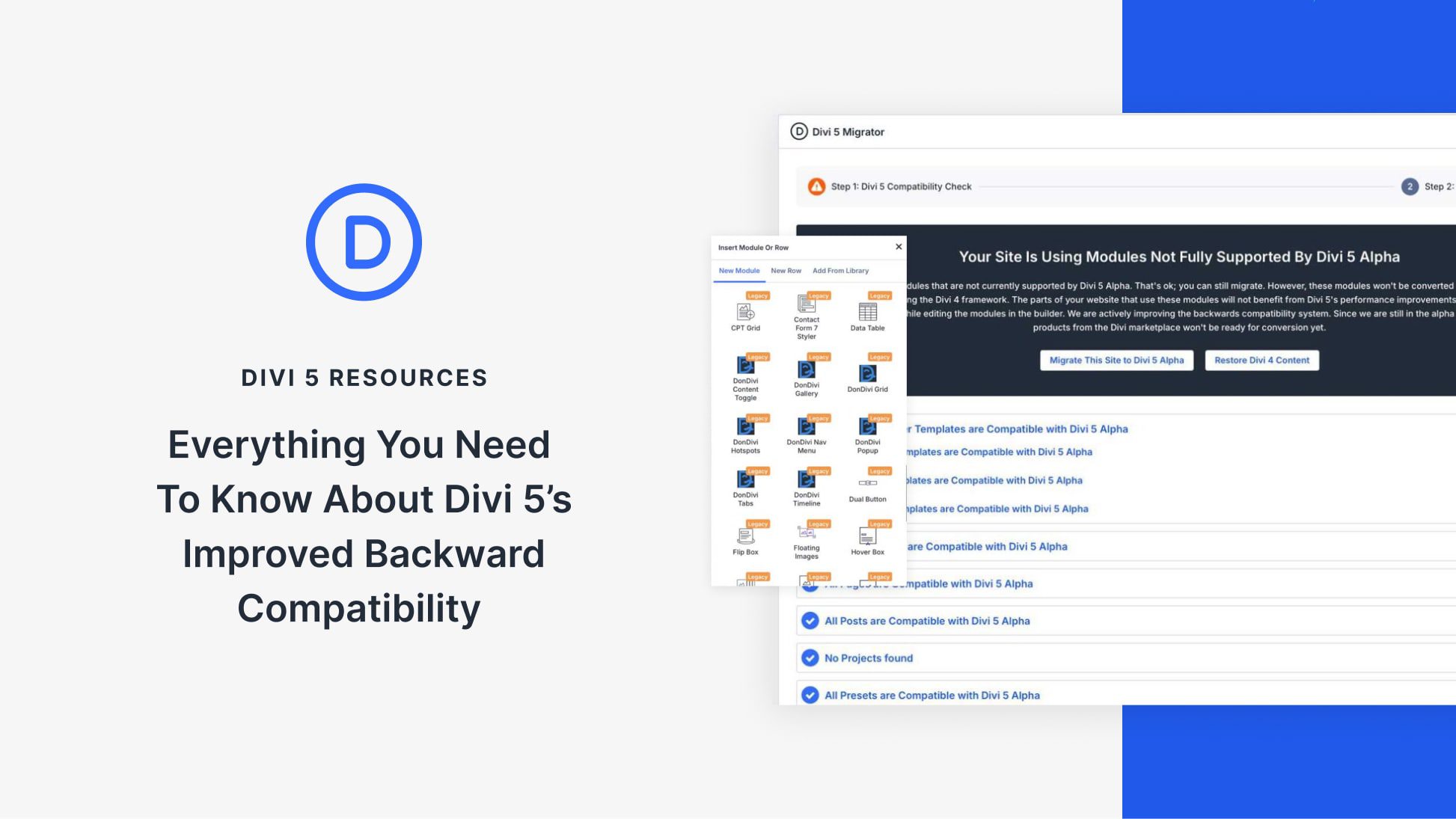Click Migrate This Site to Divi 5 Alpha

[x=1116, y=360]
